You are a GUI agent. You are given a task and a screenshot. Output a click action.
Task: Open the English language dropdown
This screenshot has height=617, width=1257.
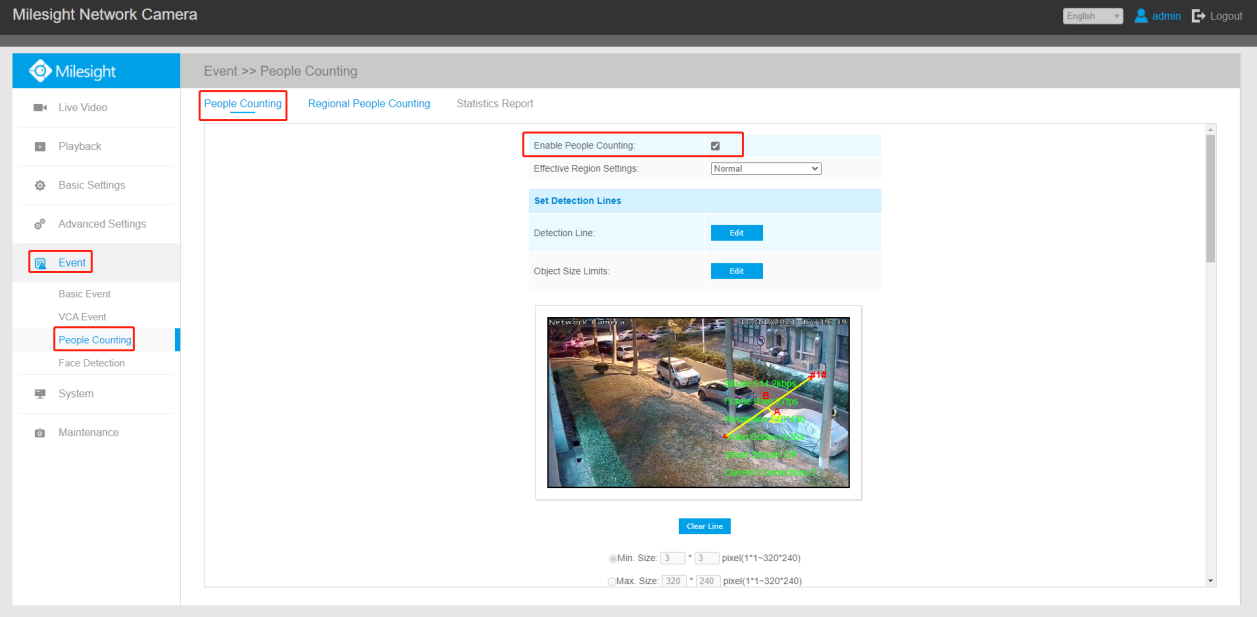coord(1093,16)
